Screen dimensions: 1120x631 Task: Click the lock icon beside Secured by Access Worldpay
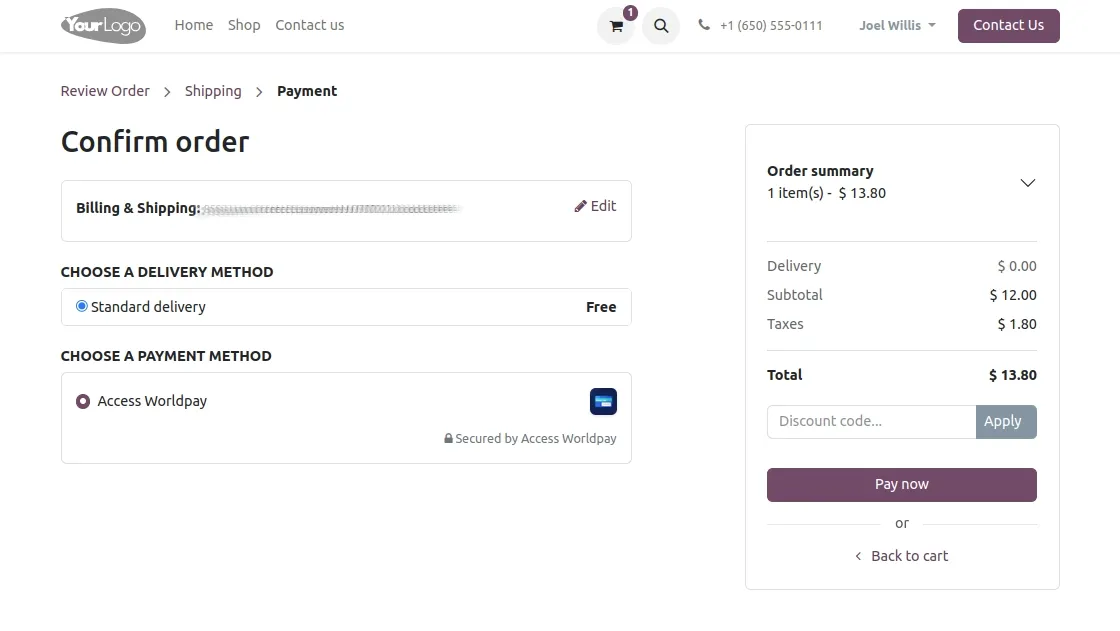pos(447,438)
